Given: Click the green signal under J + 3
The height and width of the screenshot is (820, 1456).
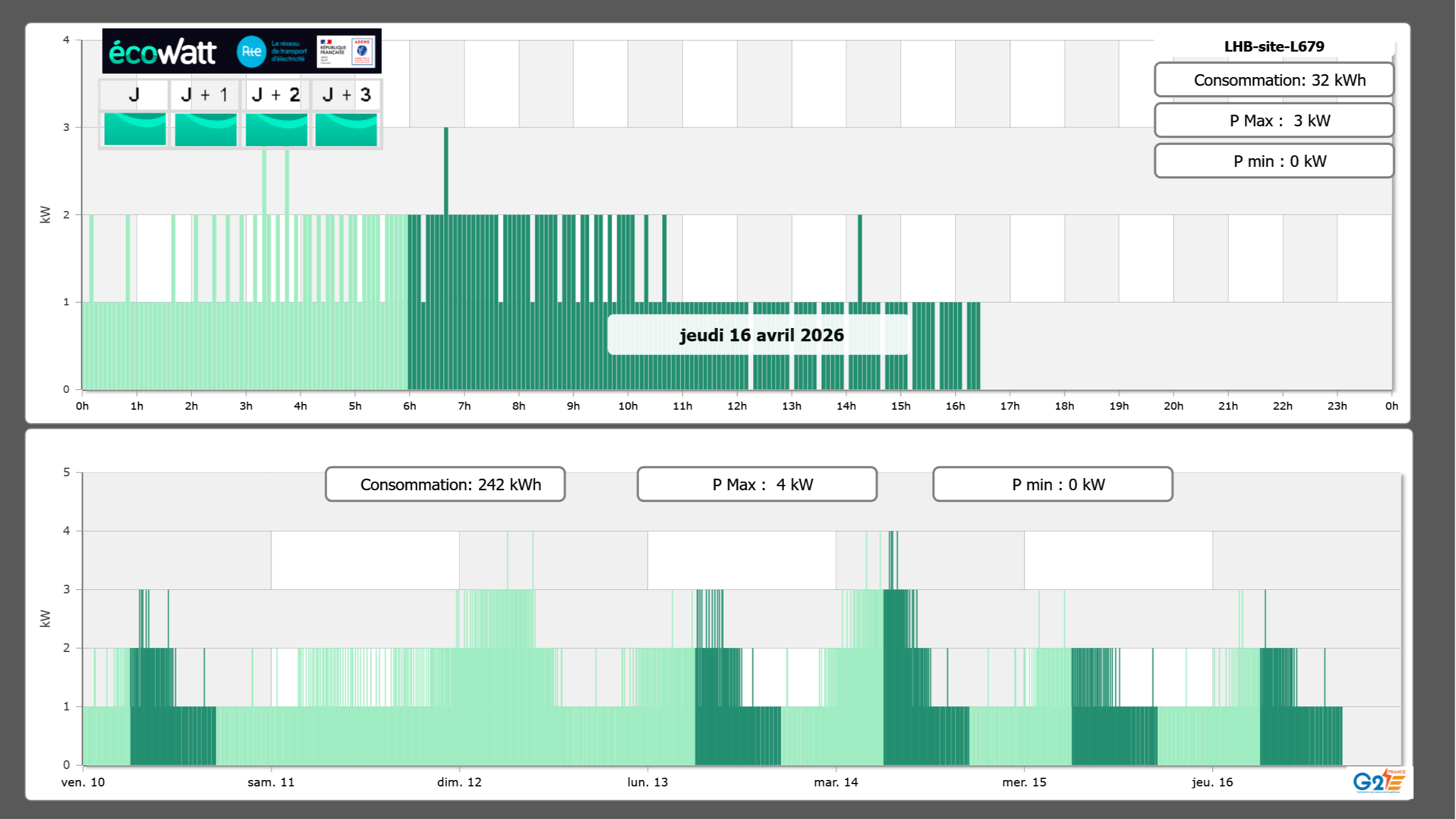Looking at the screenshot, I should (x=346, y=129).
